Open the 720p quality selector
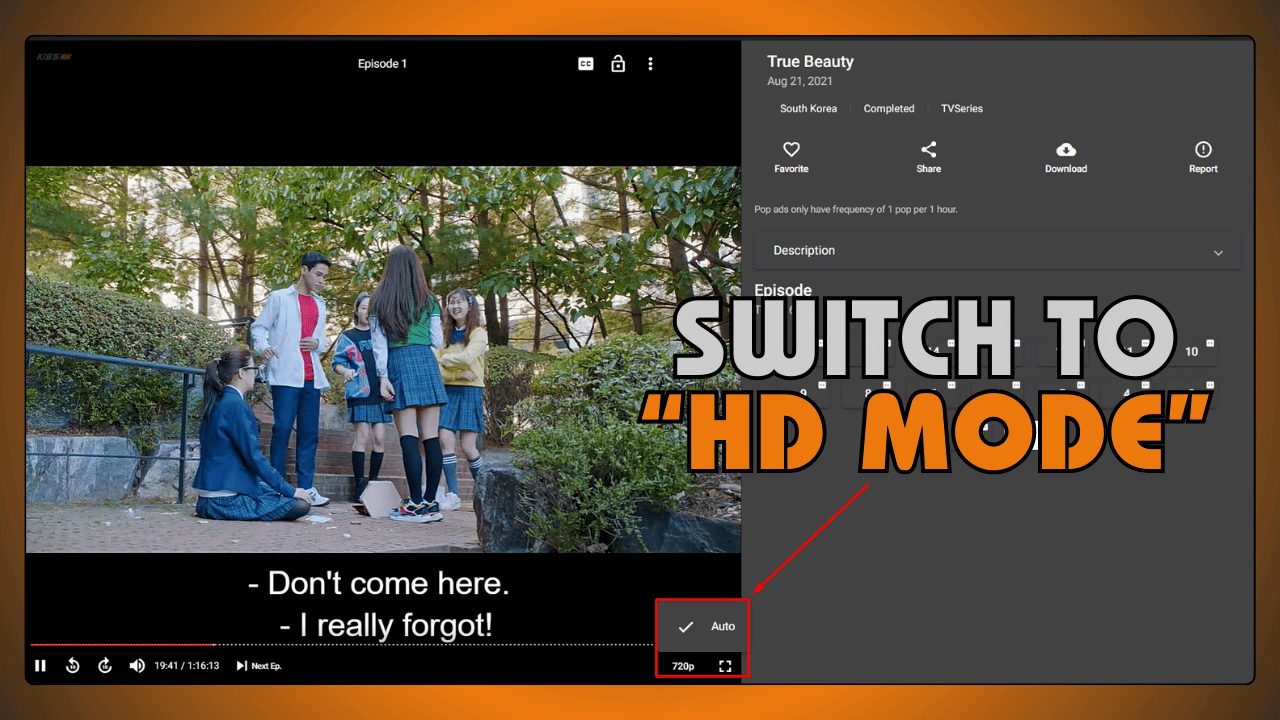1280x720 pixels. pos(683,666)
